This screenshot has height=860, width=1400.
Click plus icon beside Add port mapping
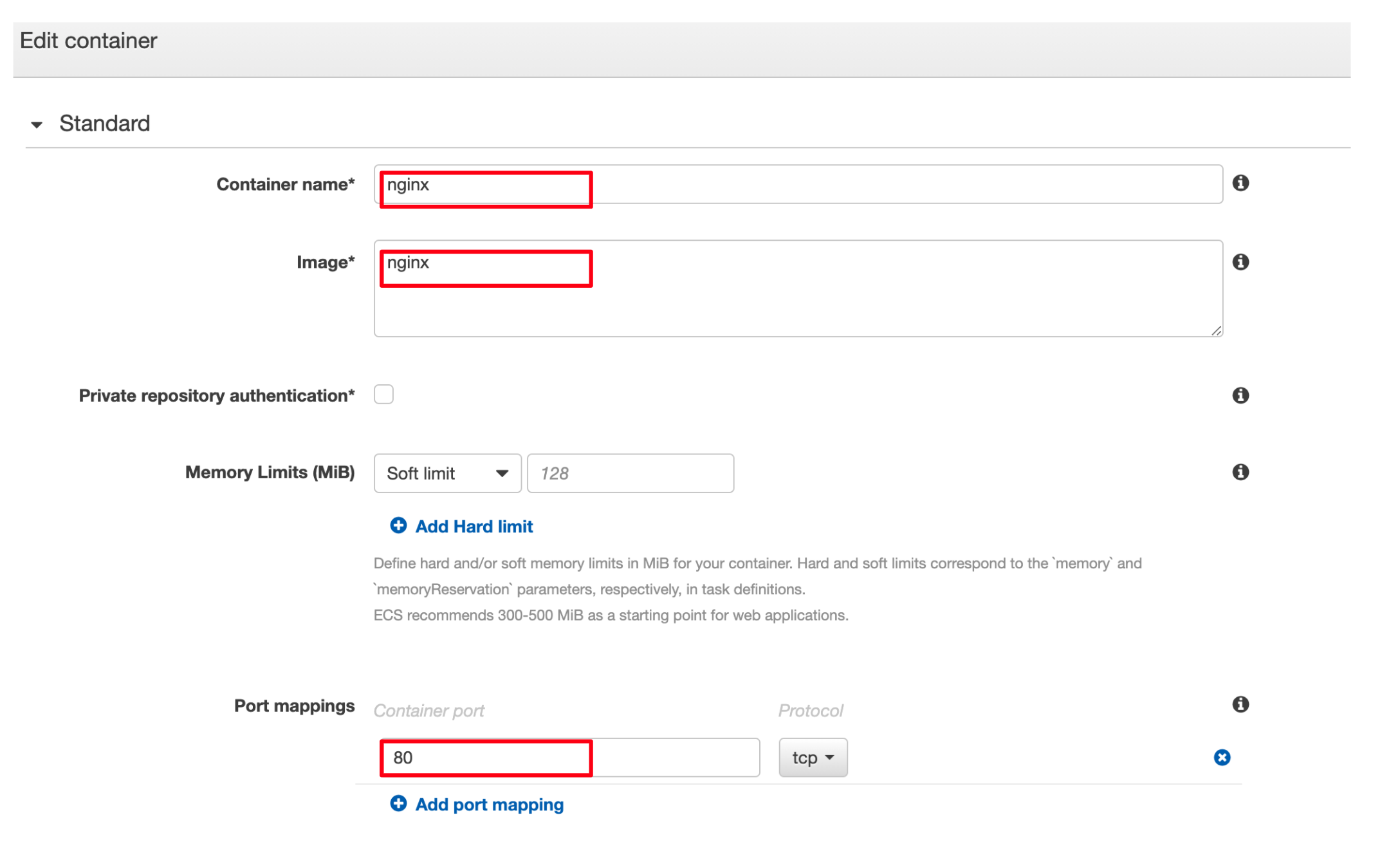click(398, 804)
